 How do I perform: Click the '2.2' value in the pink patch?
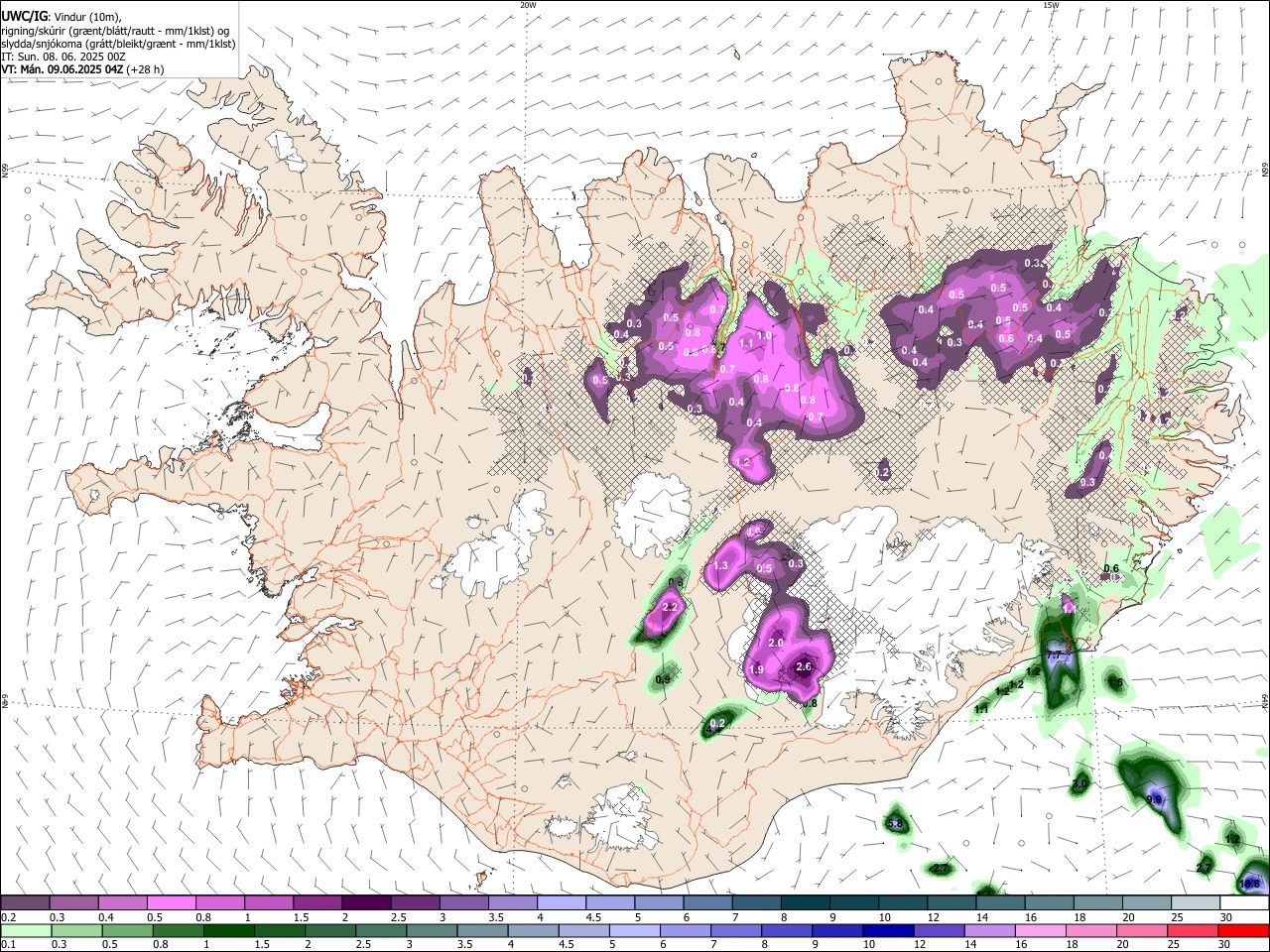click(x=670, y=607)
